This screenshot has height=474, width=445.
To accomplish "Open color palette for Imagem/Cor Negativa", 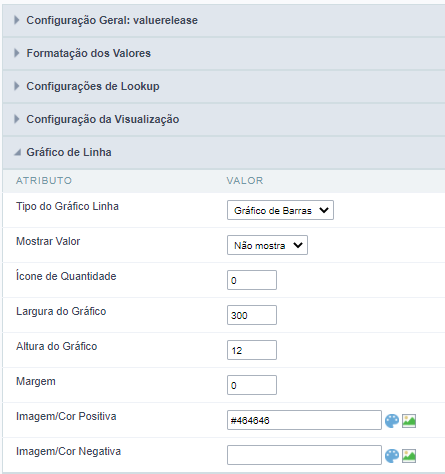I will point(392,456).
